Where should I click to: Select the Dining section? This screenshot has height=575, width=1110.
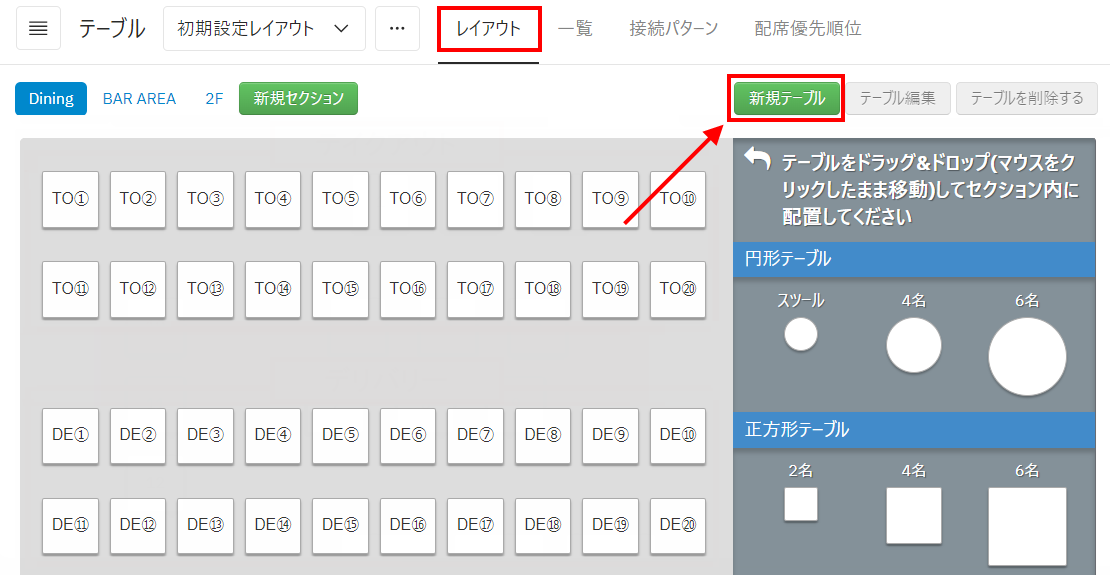51,98
